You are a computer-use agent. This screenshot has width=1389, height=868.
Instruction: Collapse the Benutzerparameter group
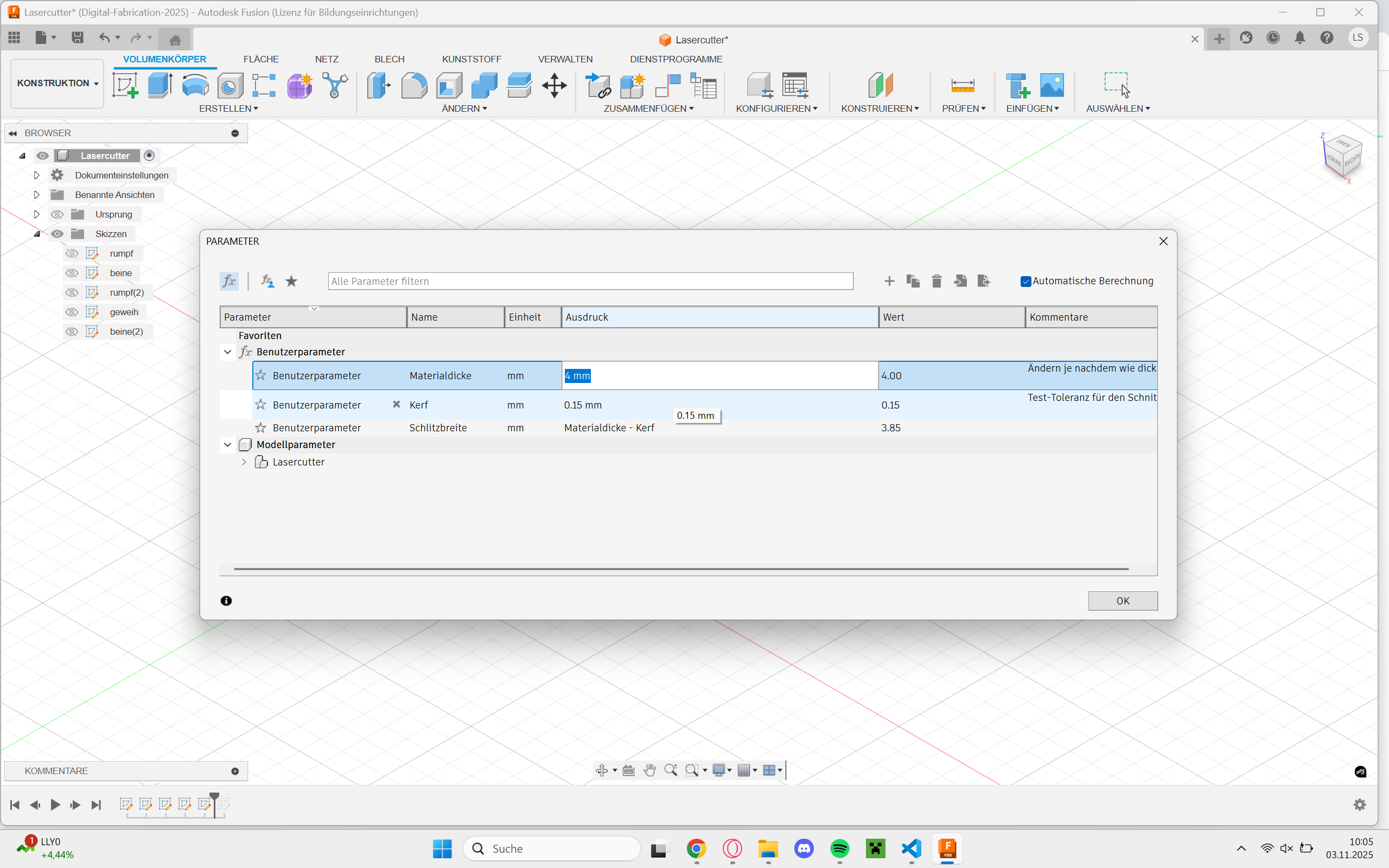(x=227, y=352)
